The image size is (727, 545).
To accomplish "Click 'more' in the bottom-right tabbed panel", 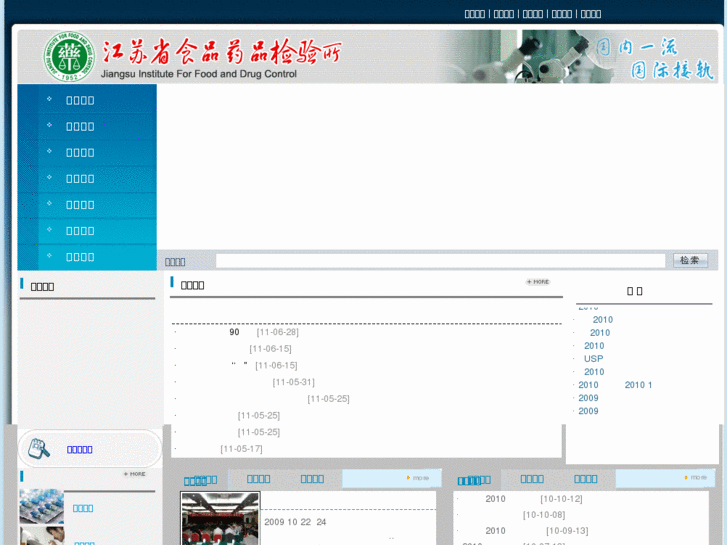I will pos(695,477).
